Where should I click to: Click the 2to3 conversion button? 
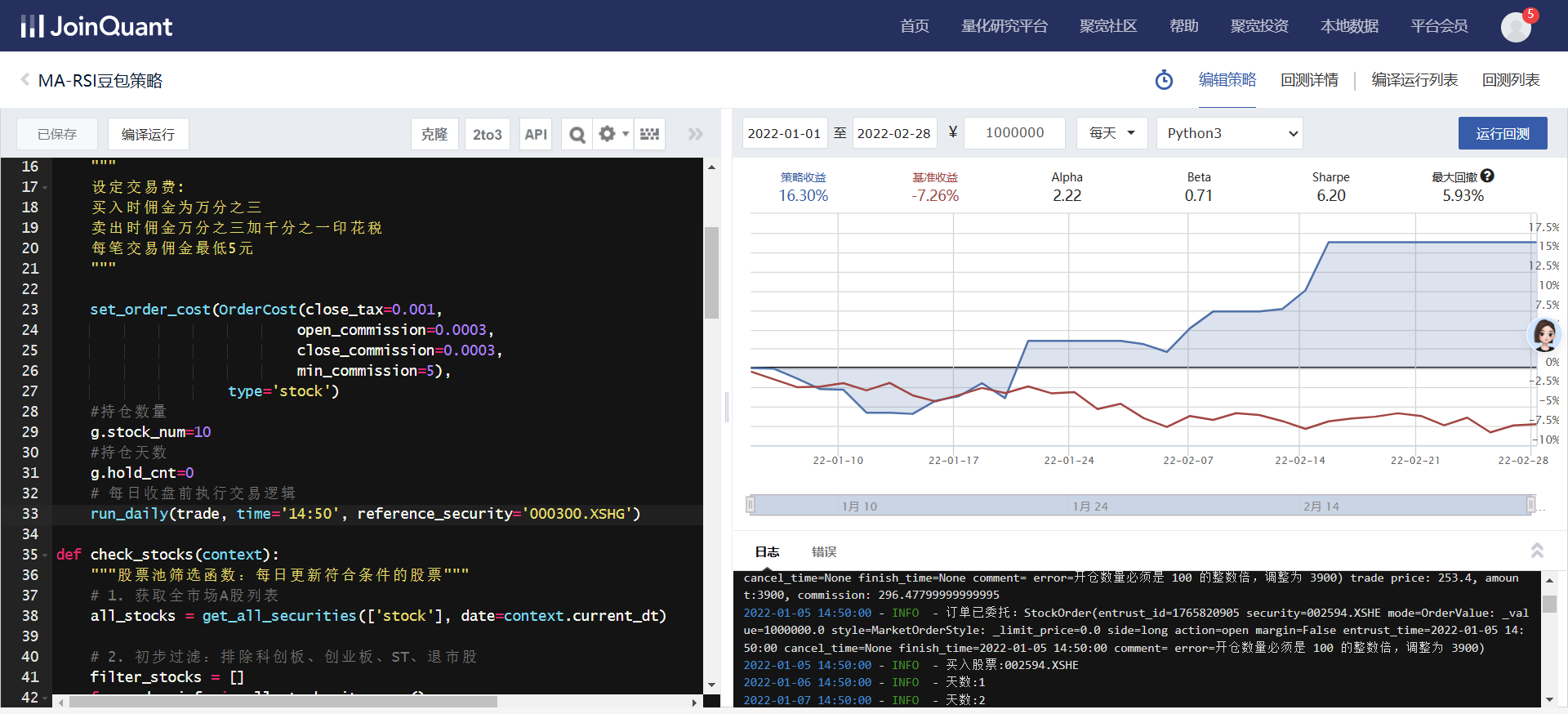point(487,134)
